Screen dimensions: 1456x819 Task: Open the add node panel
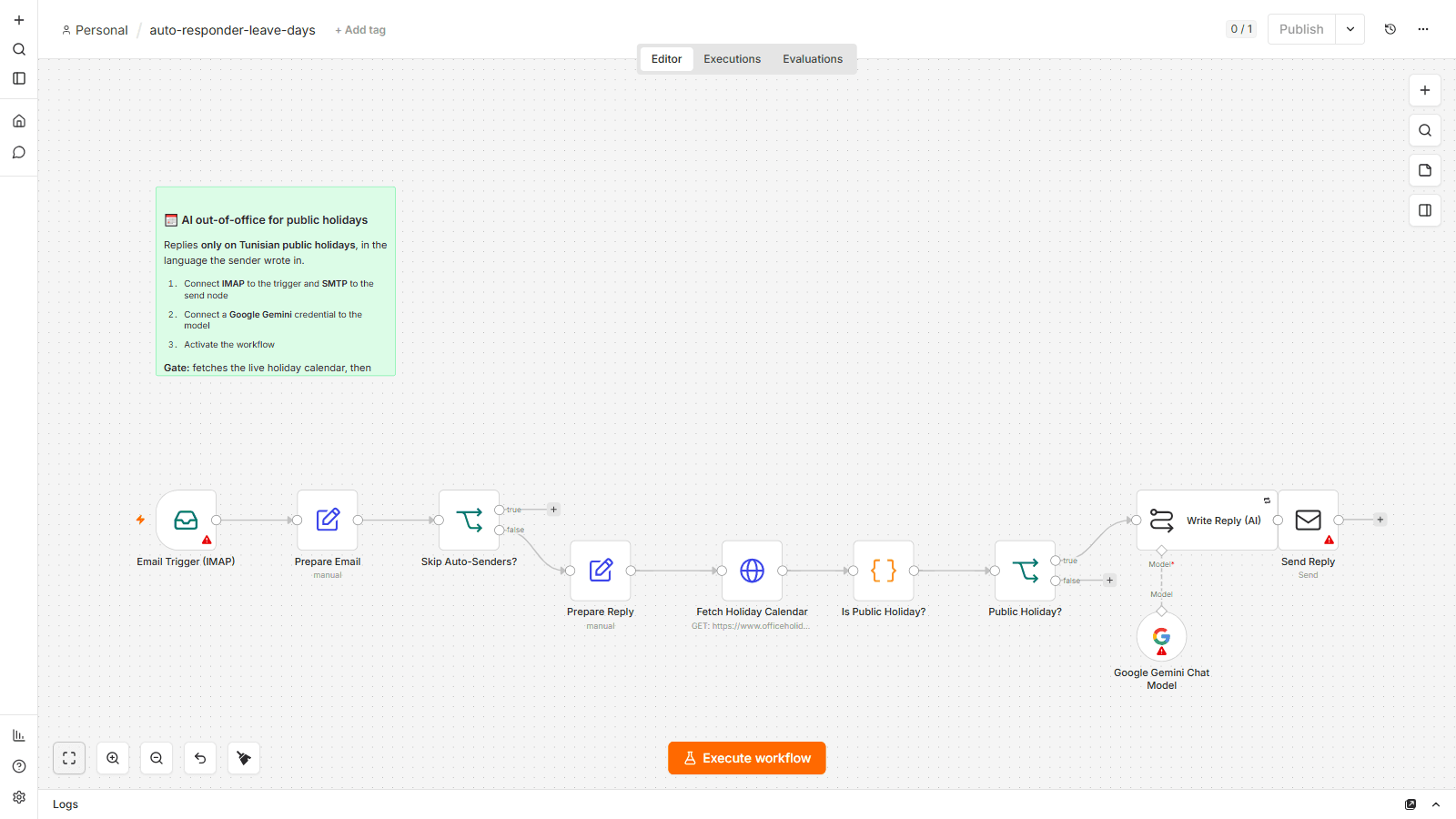[1425, 90]
